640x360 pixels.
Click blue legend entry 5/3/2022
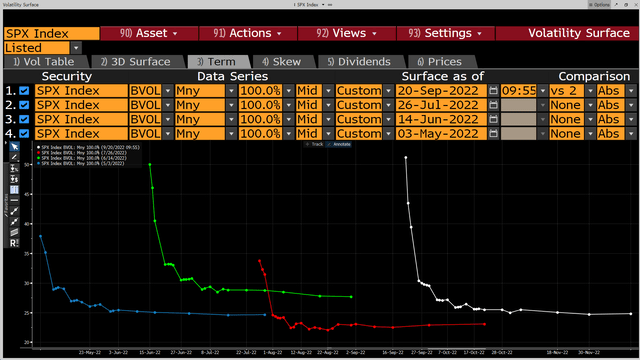tap(80, 163)
